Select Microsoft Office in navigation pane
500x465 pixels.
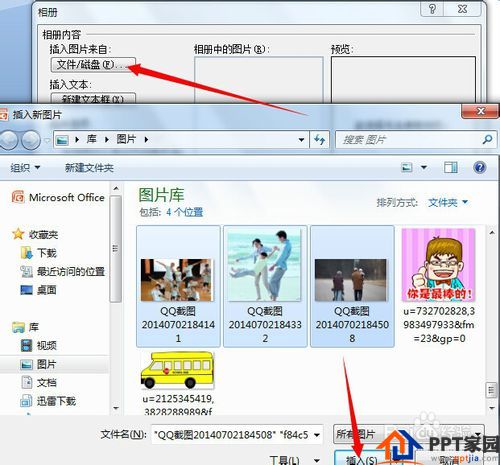(x=58, y=197)
